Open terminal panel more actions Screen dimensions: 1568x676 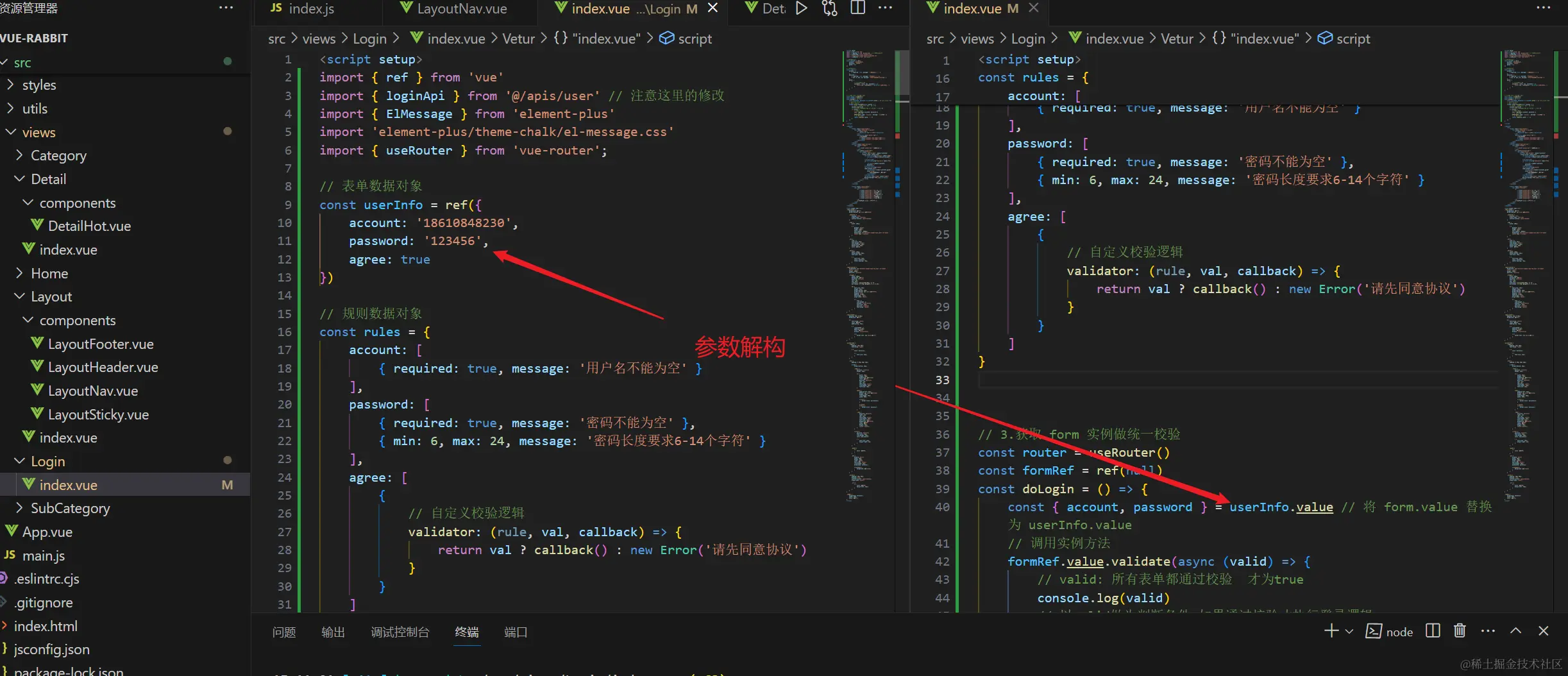click(1488, 631)
